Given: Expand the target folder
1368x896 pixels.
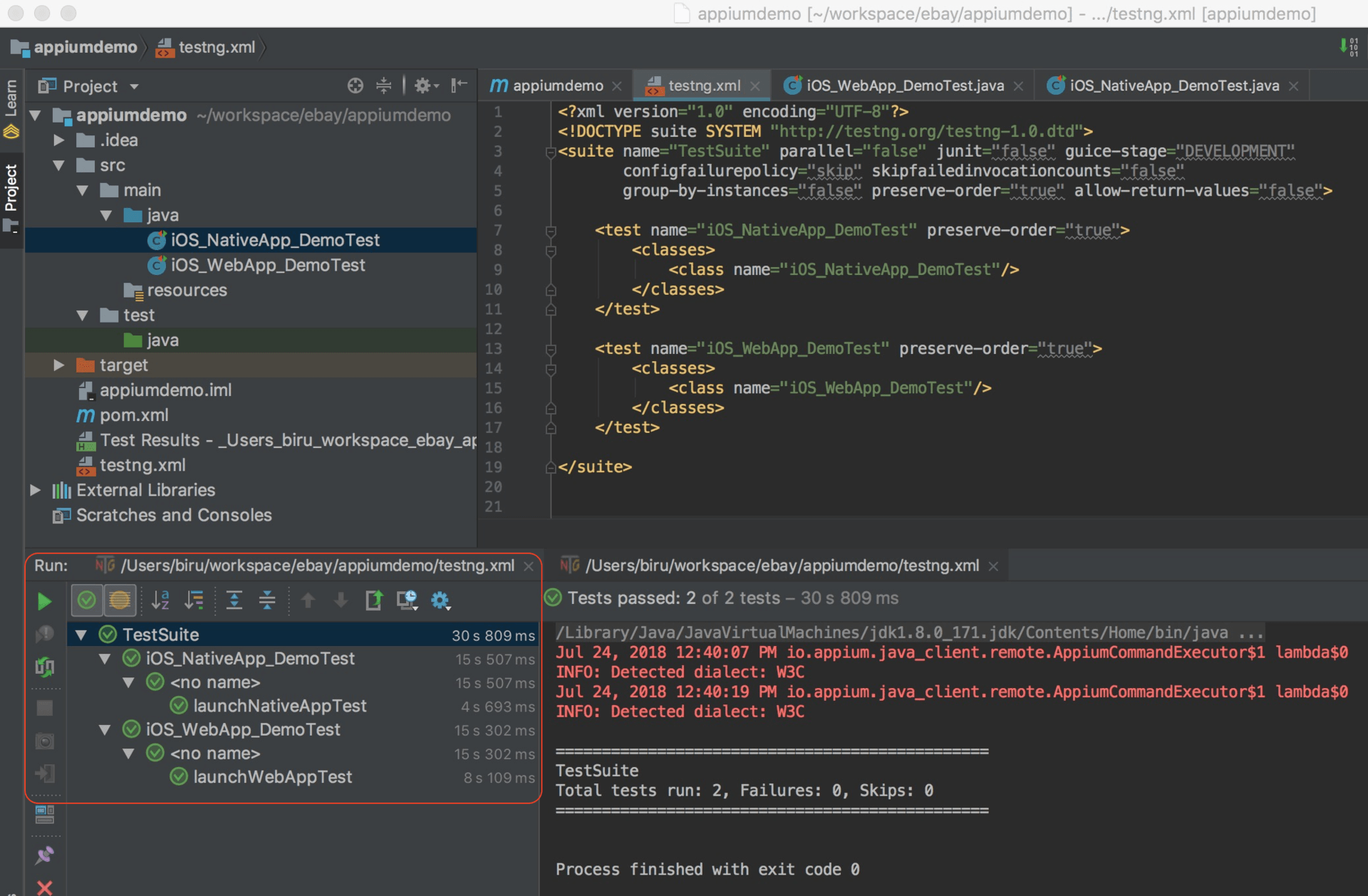Looking at the screenshot, I should (59, 365).
